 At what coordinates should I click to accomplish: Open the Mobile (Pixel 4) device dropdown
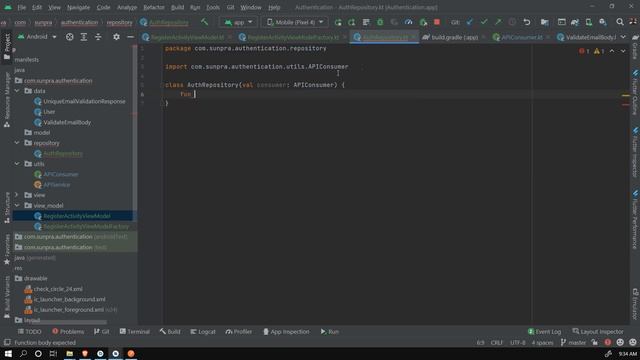[295, 22]
